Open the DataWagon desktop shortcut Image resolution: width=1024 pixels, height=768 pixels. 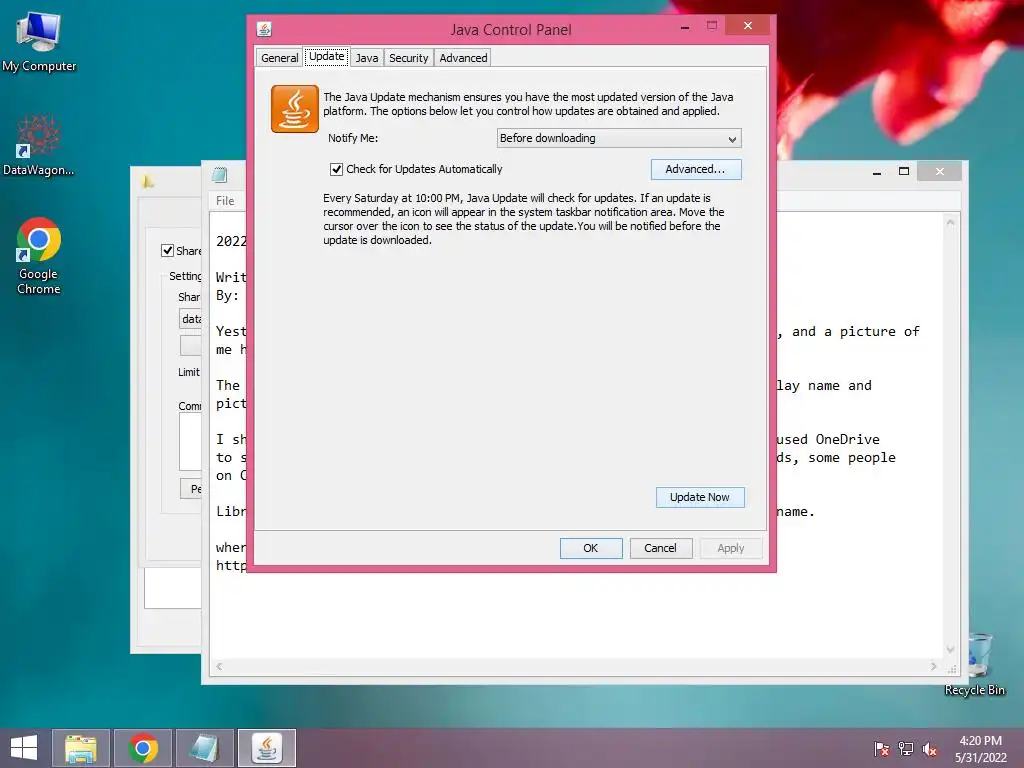point(39,145)
